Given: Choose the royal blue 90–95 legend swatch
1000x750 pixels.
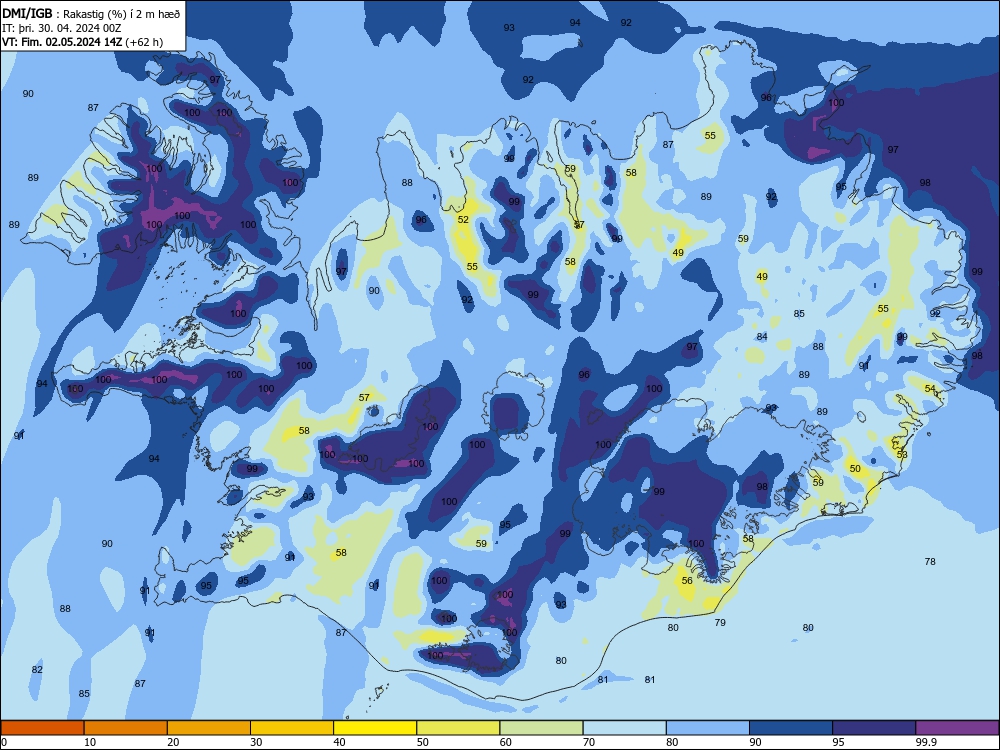Looking at the screenshot, I should pyautogui.click(x=791, y=728).
